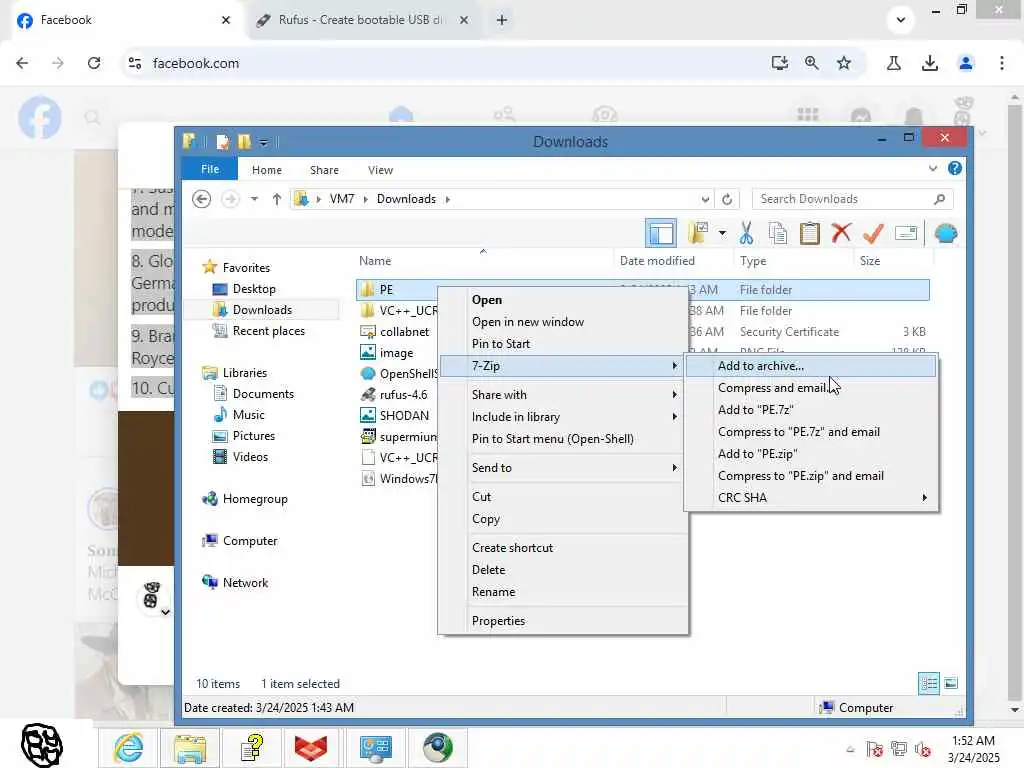Open dropdown arrow beside folder options icon
Viewport: 1024px width, 768px height.
coord(722,233)
